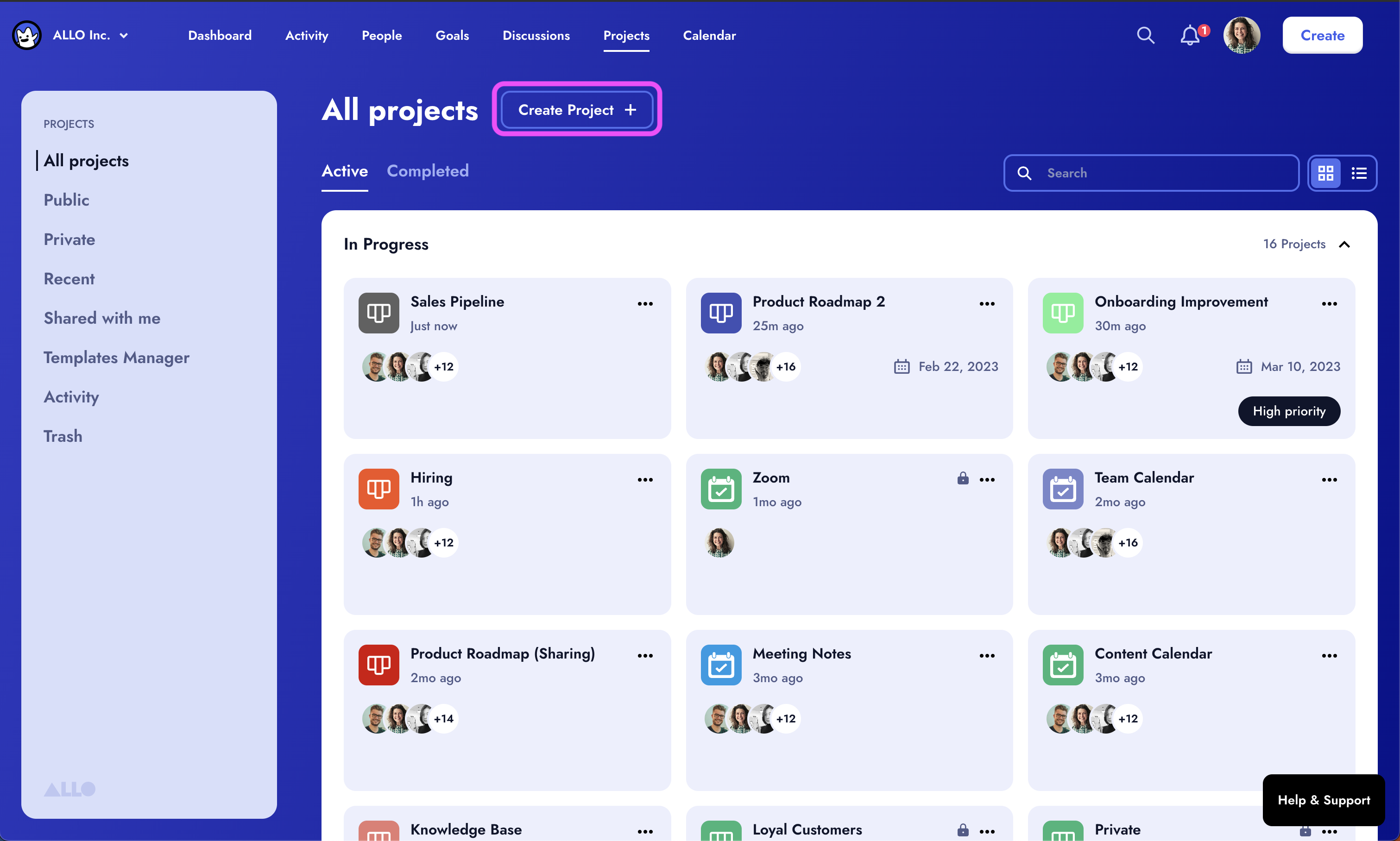Click the Zoom project calendar icon

[x=720, y=489]
